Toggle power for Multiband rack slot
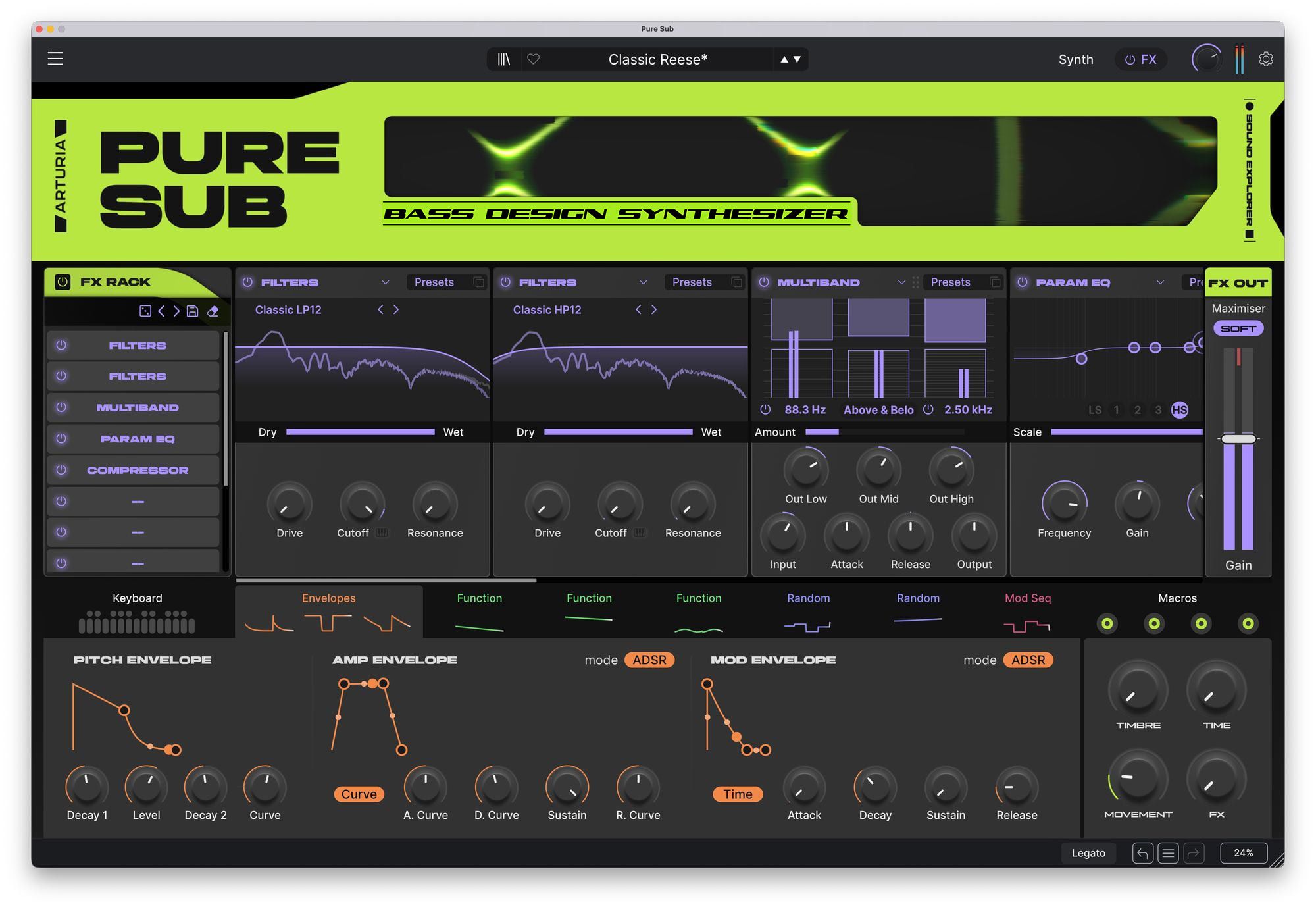 (61, 407)
